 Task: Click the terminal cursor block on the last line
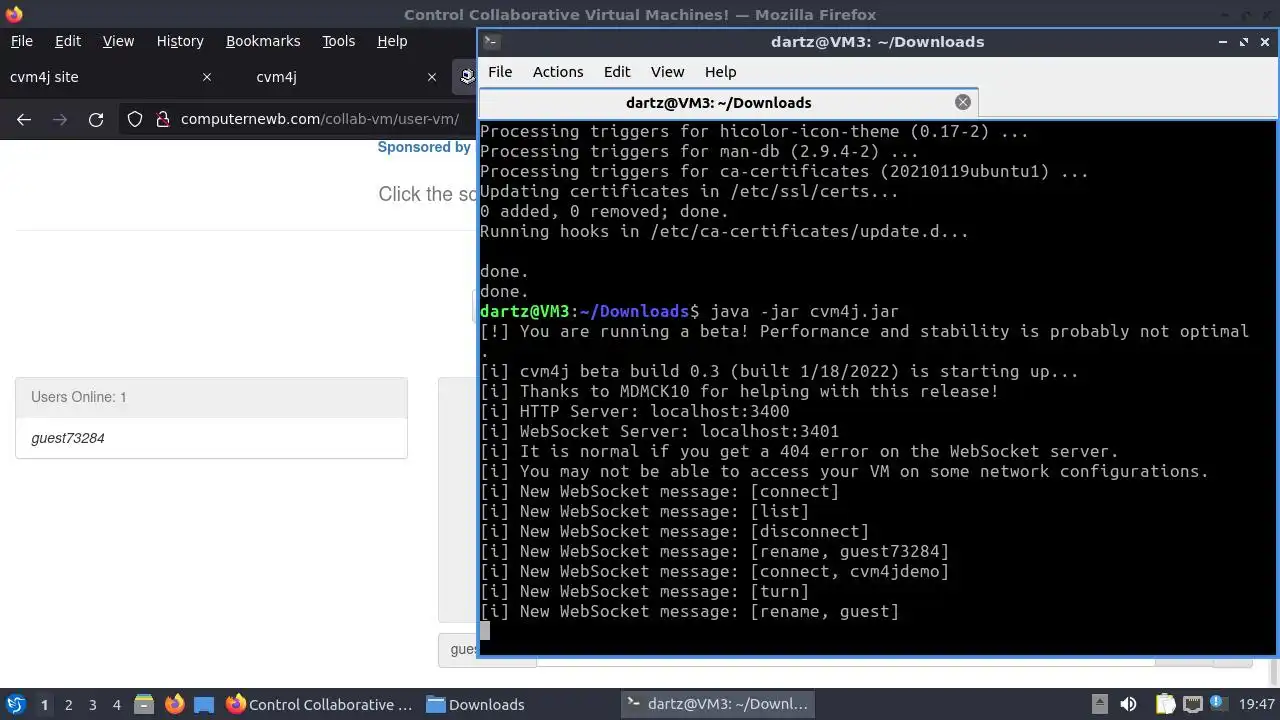(485, 630)
